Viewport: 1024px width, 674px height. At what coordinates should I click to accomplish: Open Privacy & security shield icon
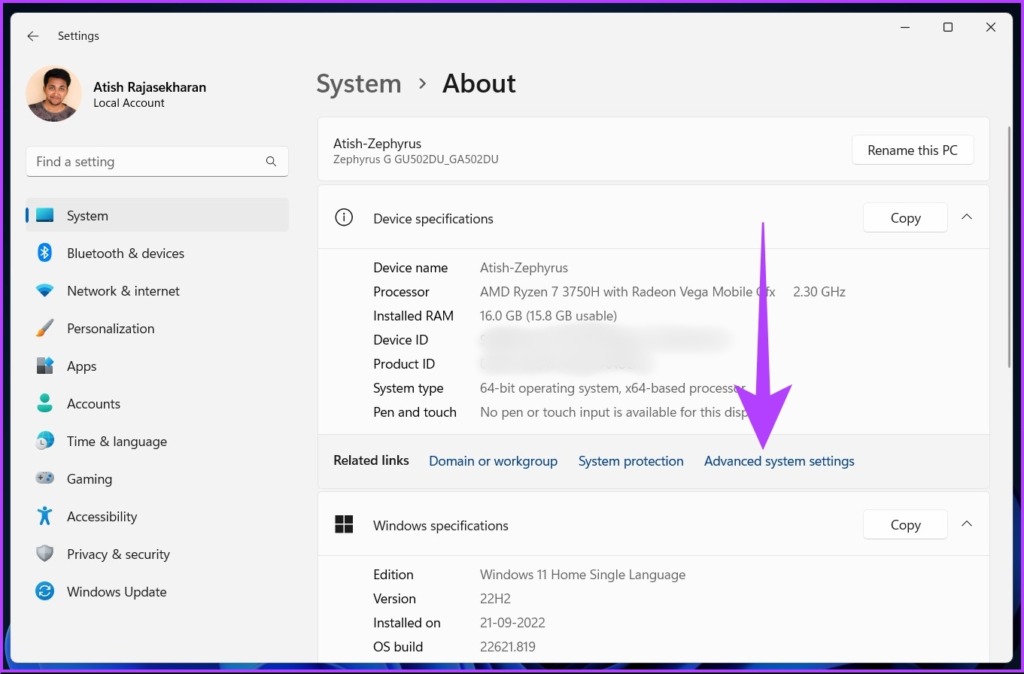44,554
